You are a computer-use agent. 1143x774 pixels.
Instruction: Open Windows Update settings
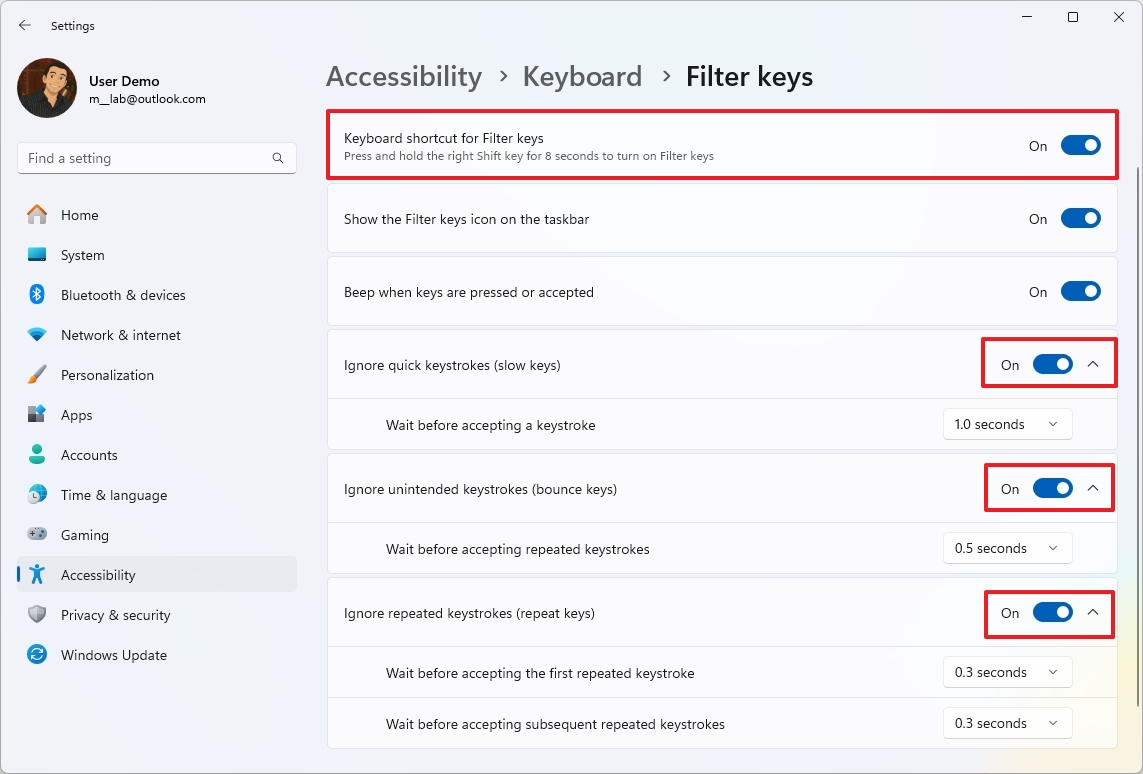pyautogui.click(x=115, y=655)
